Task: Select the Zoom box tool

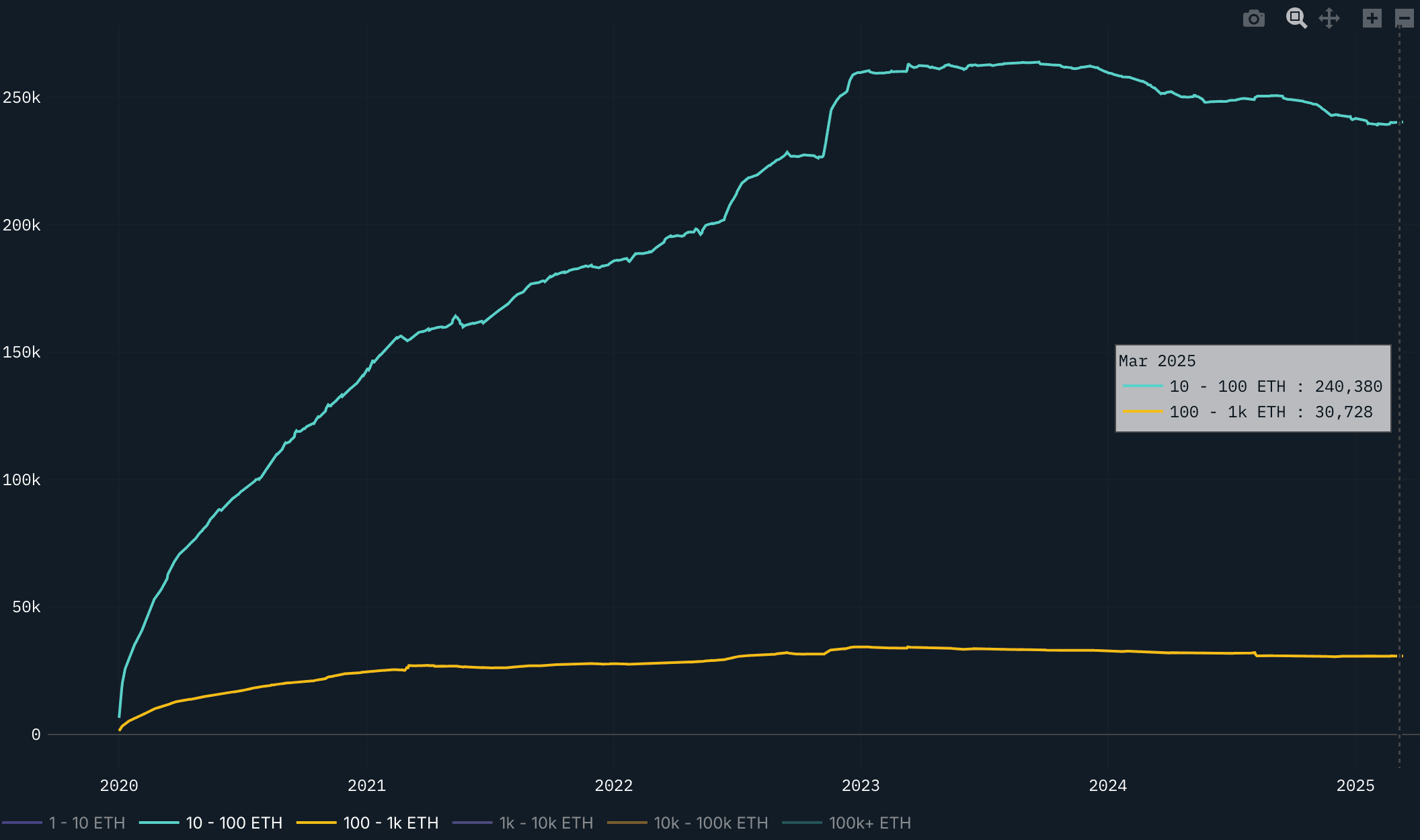Action: (1296, 18)
